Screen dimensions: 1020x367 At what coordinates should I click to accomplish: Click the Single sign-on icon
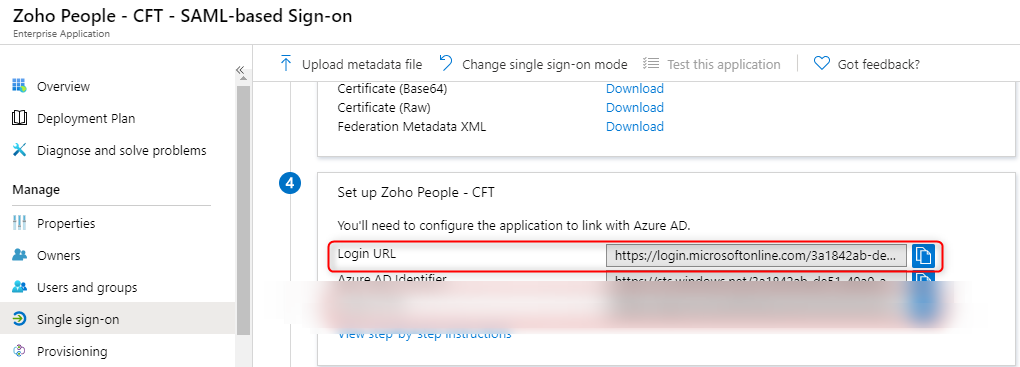coord(20,319)
